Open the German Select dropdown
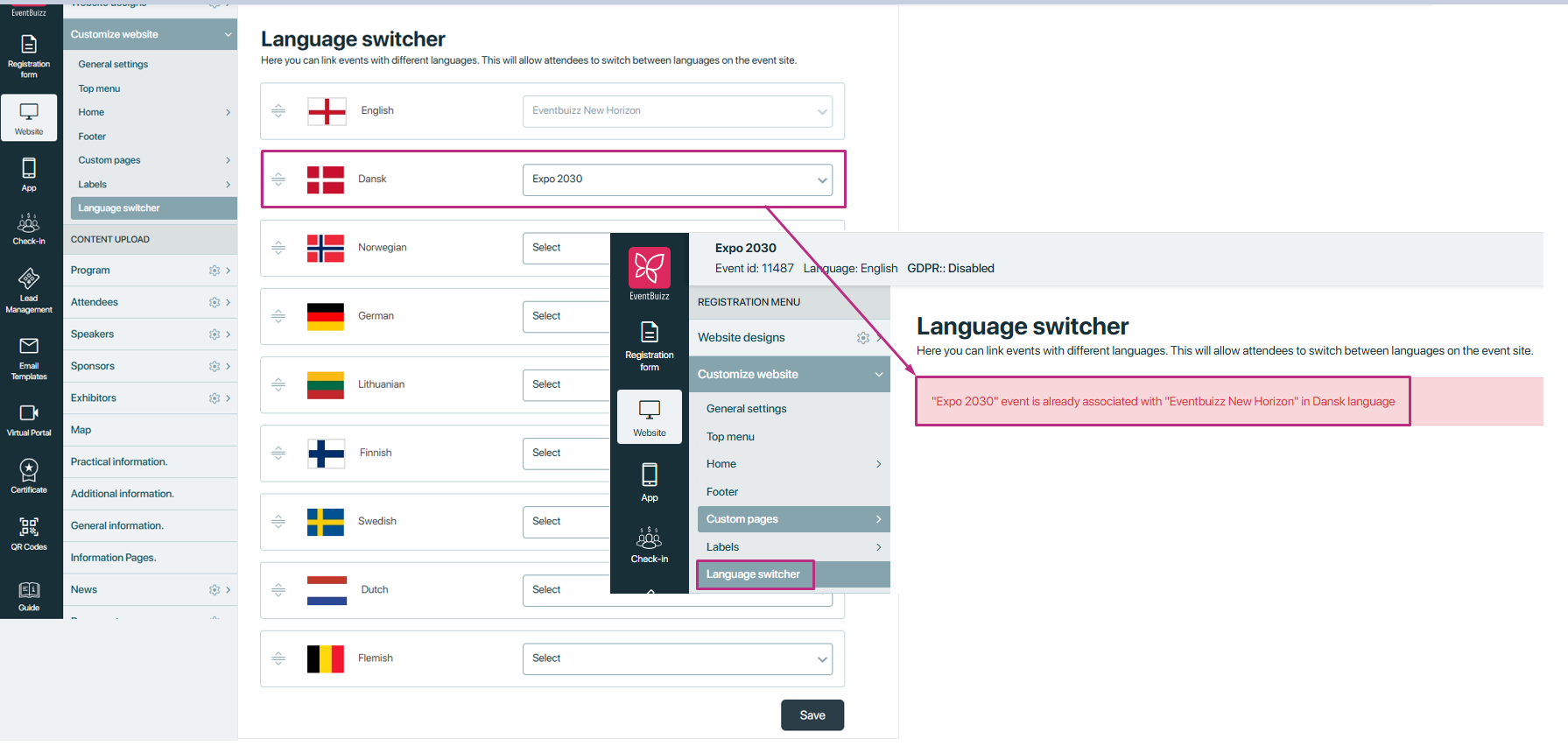 click(566, 316)
